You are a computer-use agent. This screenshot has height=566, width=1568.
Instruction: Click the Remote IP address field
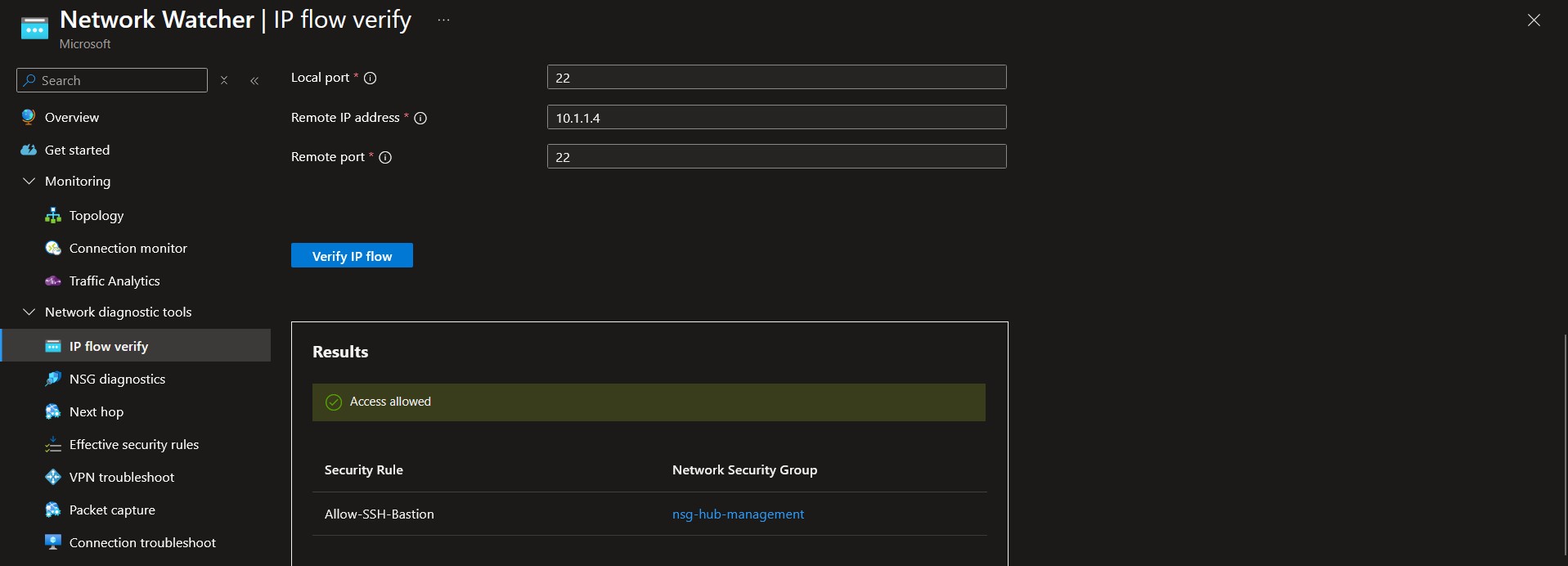coord(776,117)
